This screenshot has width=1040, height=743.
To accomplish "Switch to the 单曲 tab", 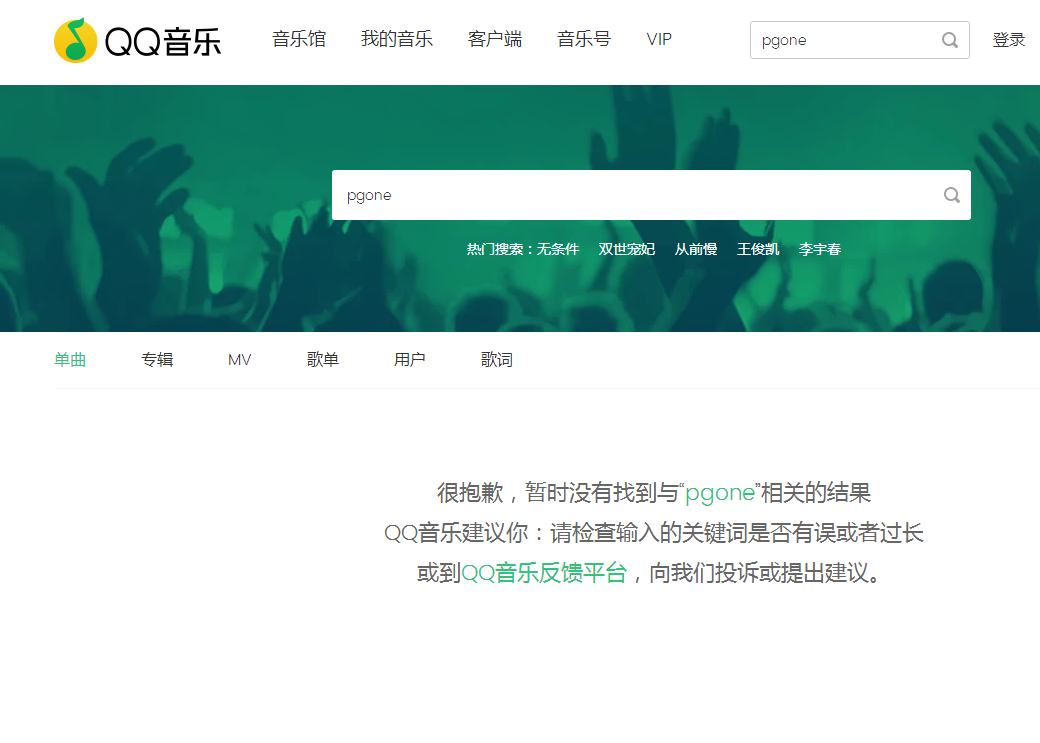I will [x=70, y=359].
